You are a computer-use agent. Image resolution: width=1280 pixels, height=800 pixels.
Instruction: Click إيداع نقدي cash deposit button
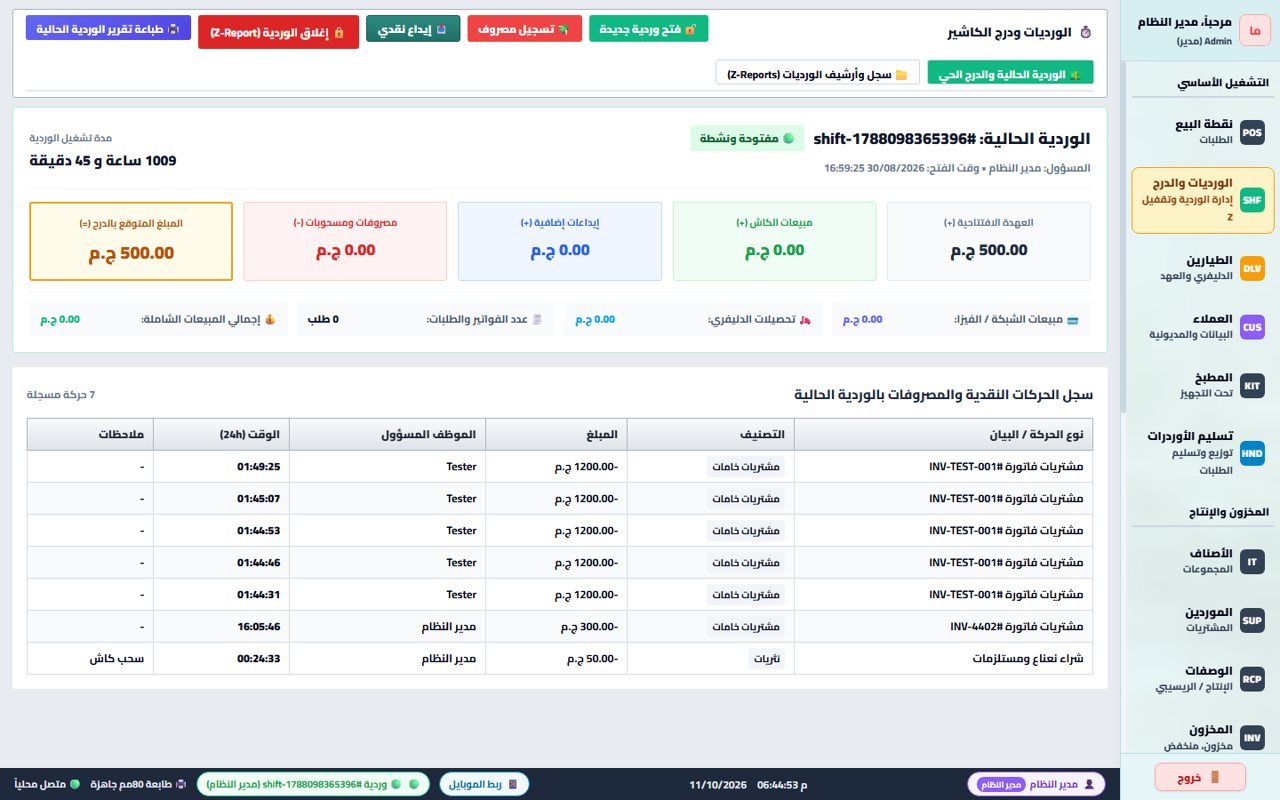click(413, 29)
